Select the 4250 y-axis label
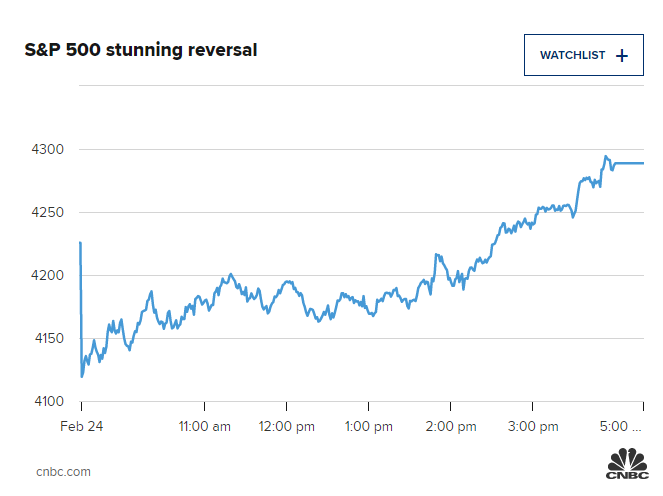This screenshot has width=663, height=496. click(x=49, y=213)
